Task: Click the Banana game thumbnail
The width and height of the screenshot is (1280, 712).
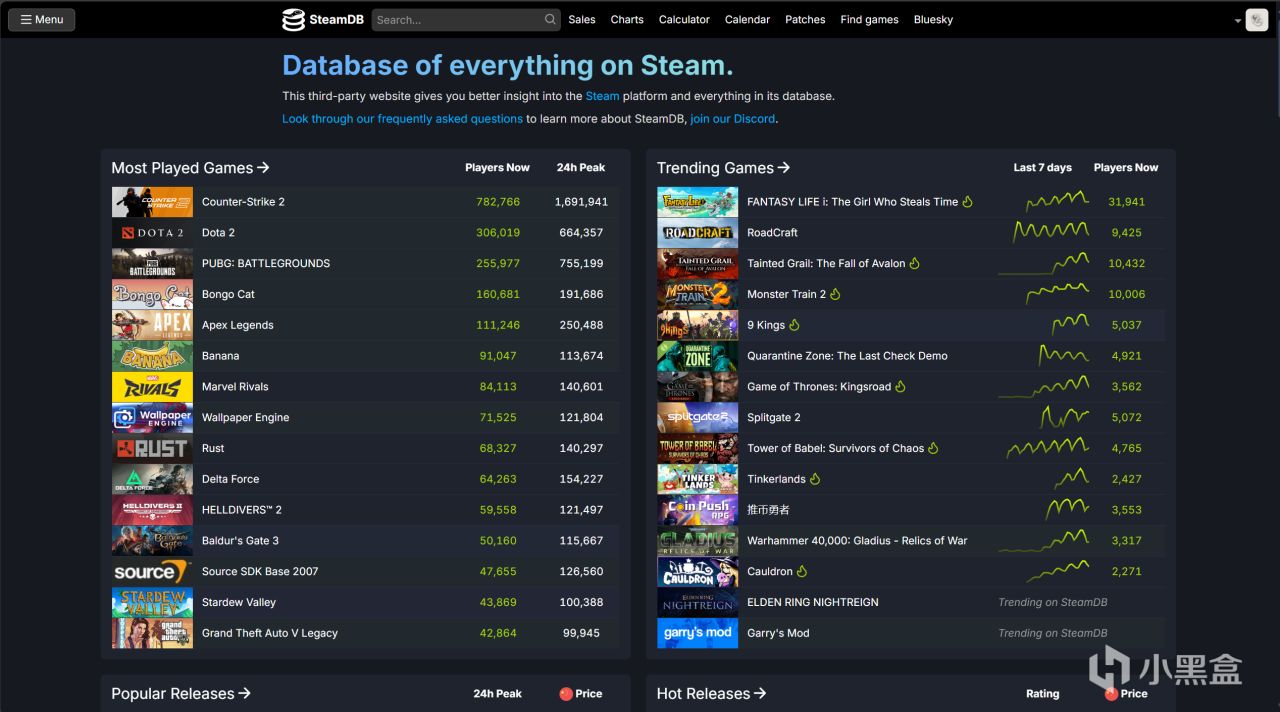Action: tap(152, 356)
